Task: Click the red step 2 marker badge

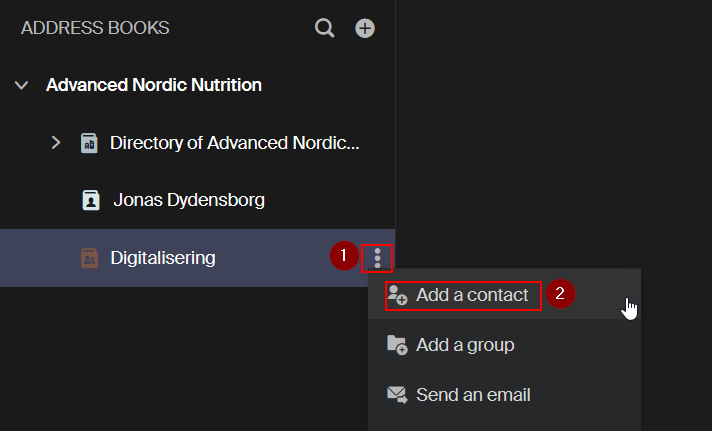Action: tap(560, 294)
